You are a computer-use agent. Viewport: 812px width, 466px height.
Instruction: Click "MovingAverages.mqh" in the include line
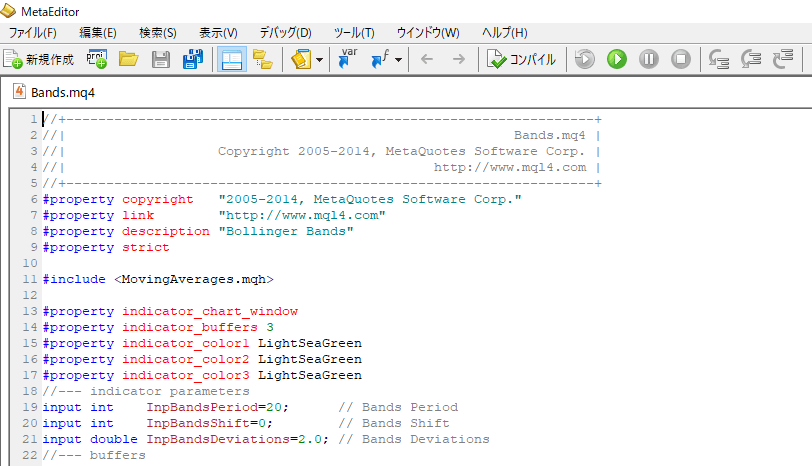coord(194,279)
